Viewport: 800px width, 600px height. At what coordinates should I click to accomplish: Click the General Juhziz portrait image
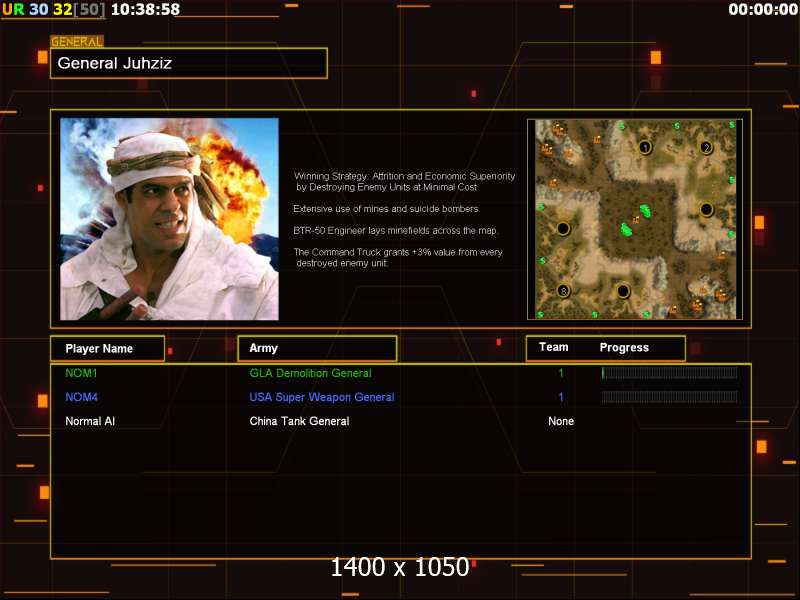[169, 219]
